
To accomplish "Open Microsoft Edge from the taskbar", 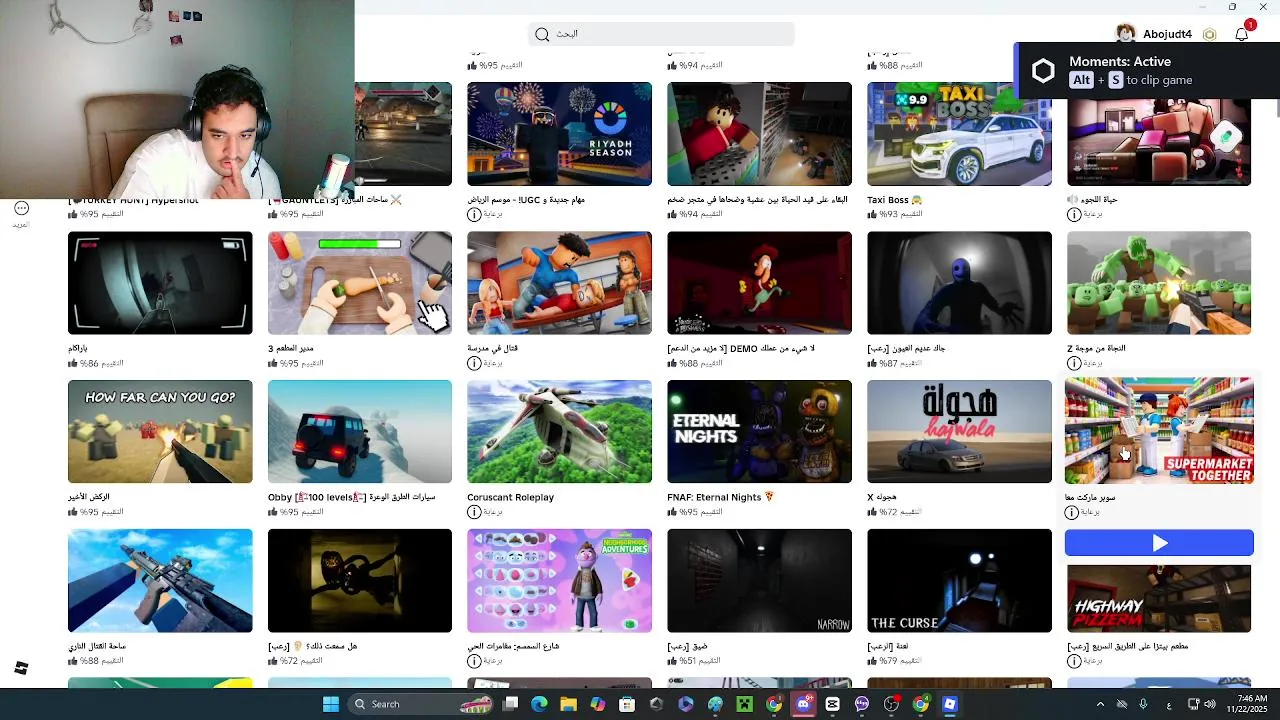I will [539, 704].
